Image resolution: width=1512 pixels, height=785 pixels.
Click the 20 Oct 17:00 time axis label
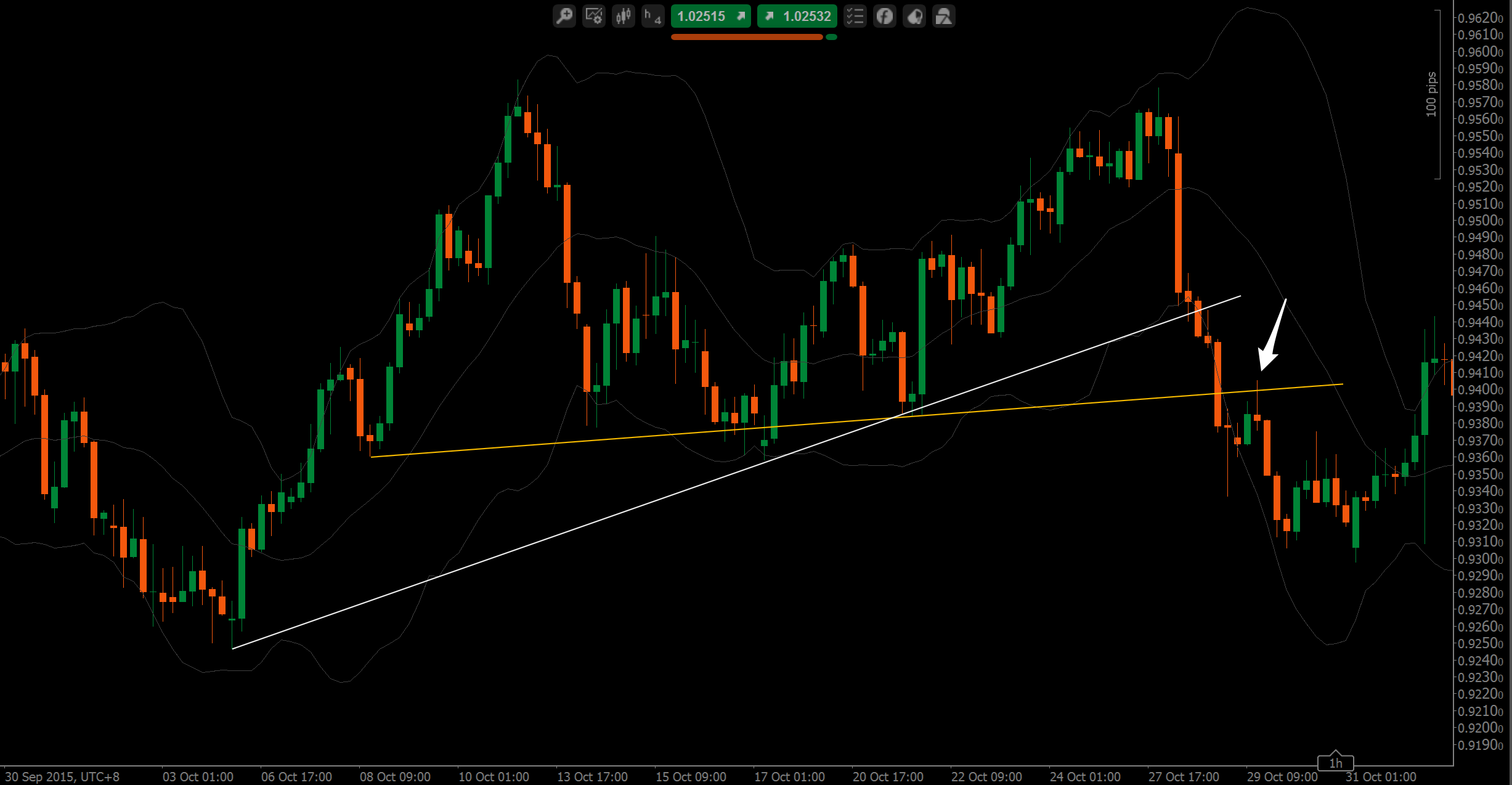click(888, 776)
